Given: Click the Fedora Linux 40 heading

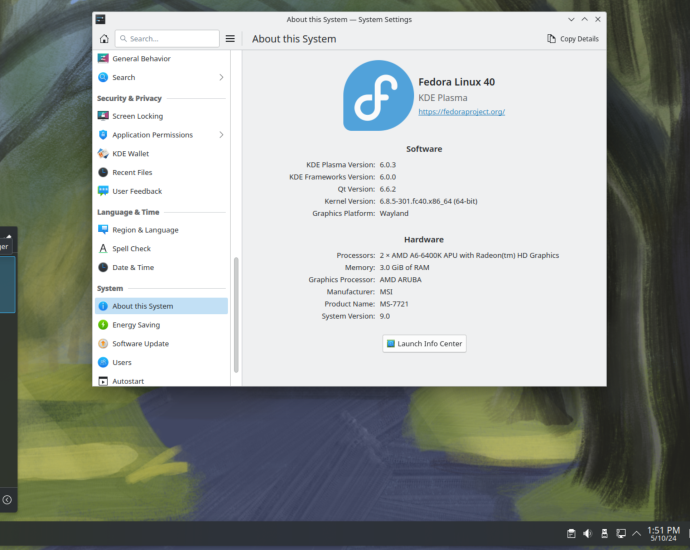Looking at the screenshot, I should point(456,82).
